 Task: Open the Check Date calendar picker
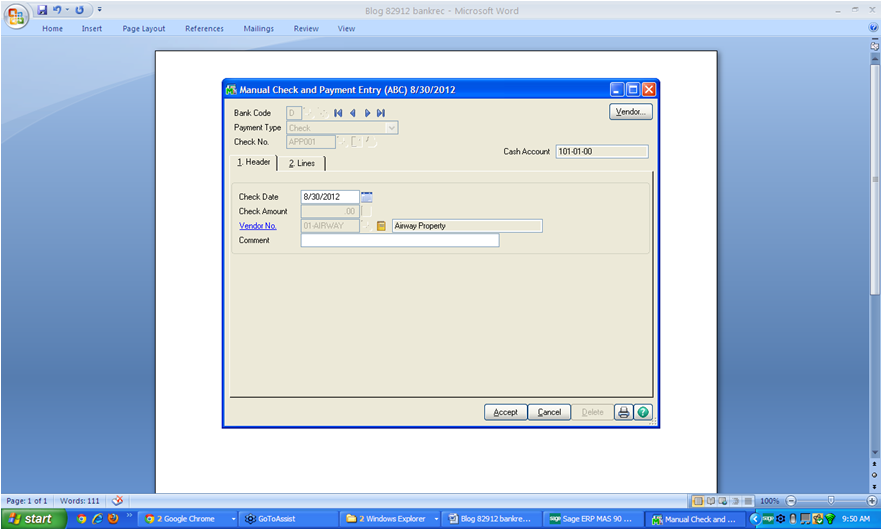point(367,197)
